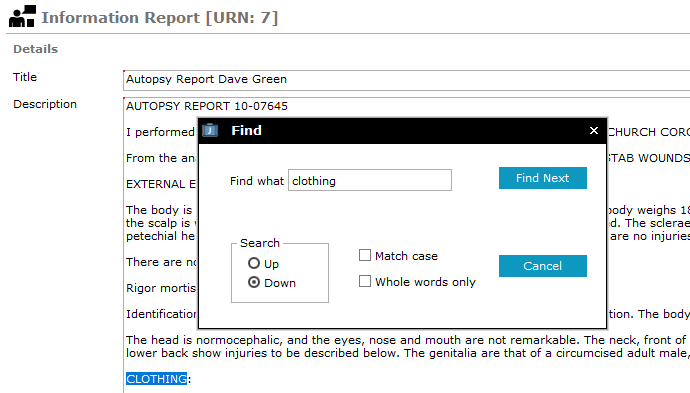Click the Description label
The image size is (690, 393).
pyautogui.click(x=45, y=104)
